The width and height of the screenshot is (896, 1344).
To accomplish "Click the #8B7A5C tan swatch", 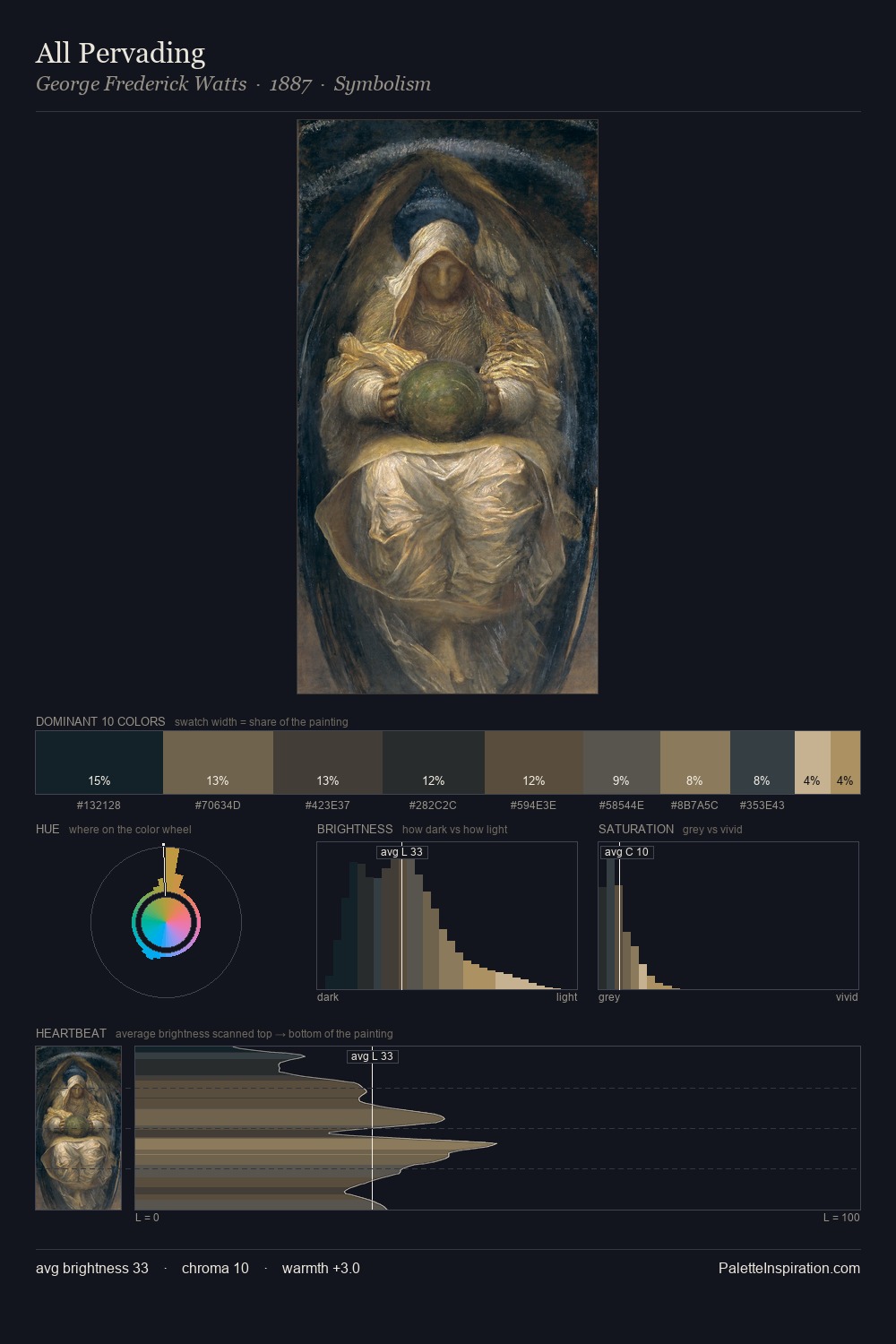I will tap(695, 762).
